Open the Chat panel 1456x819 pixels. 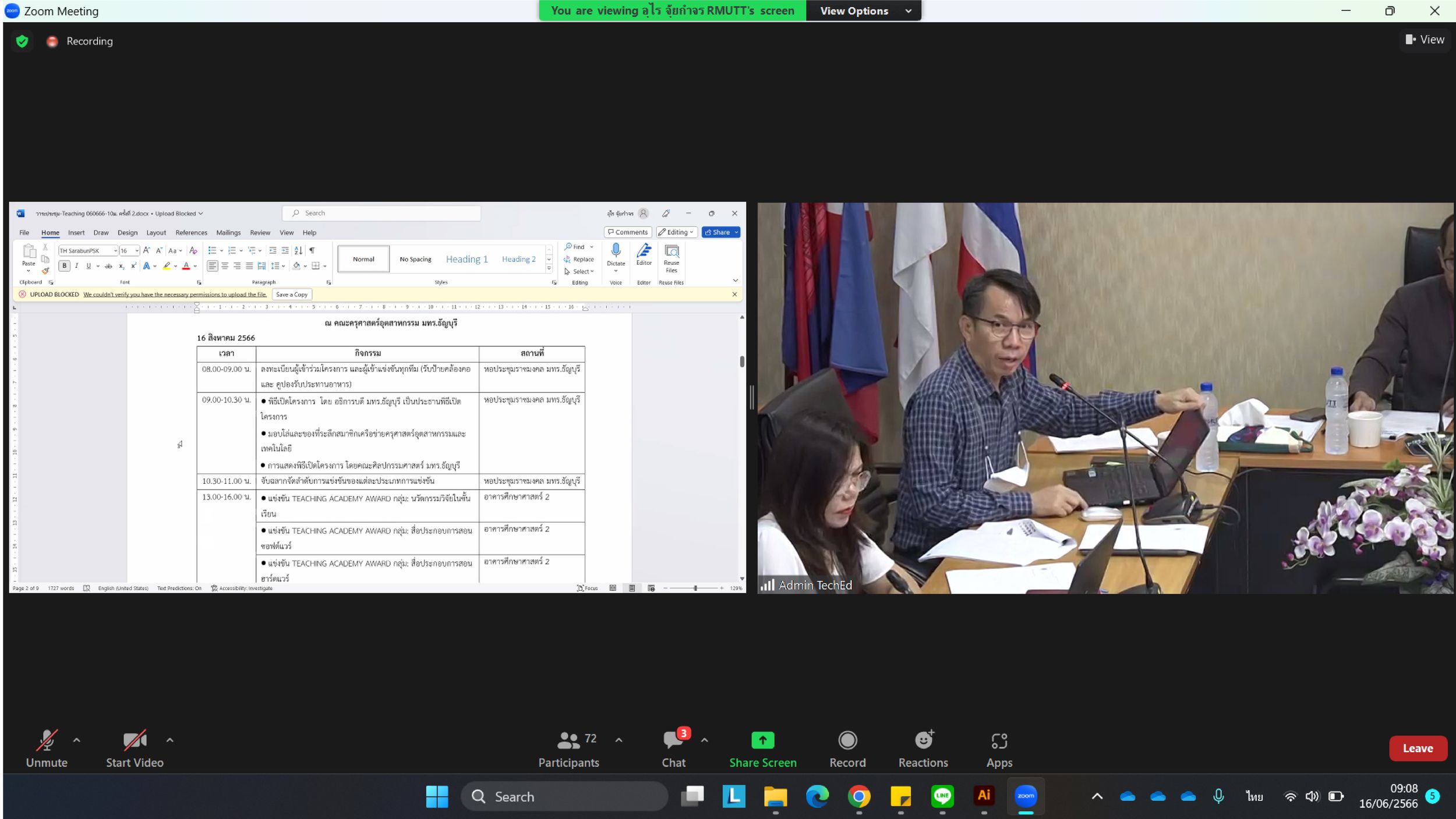(x=674, y=748)
